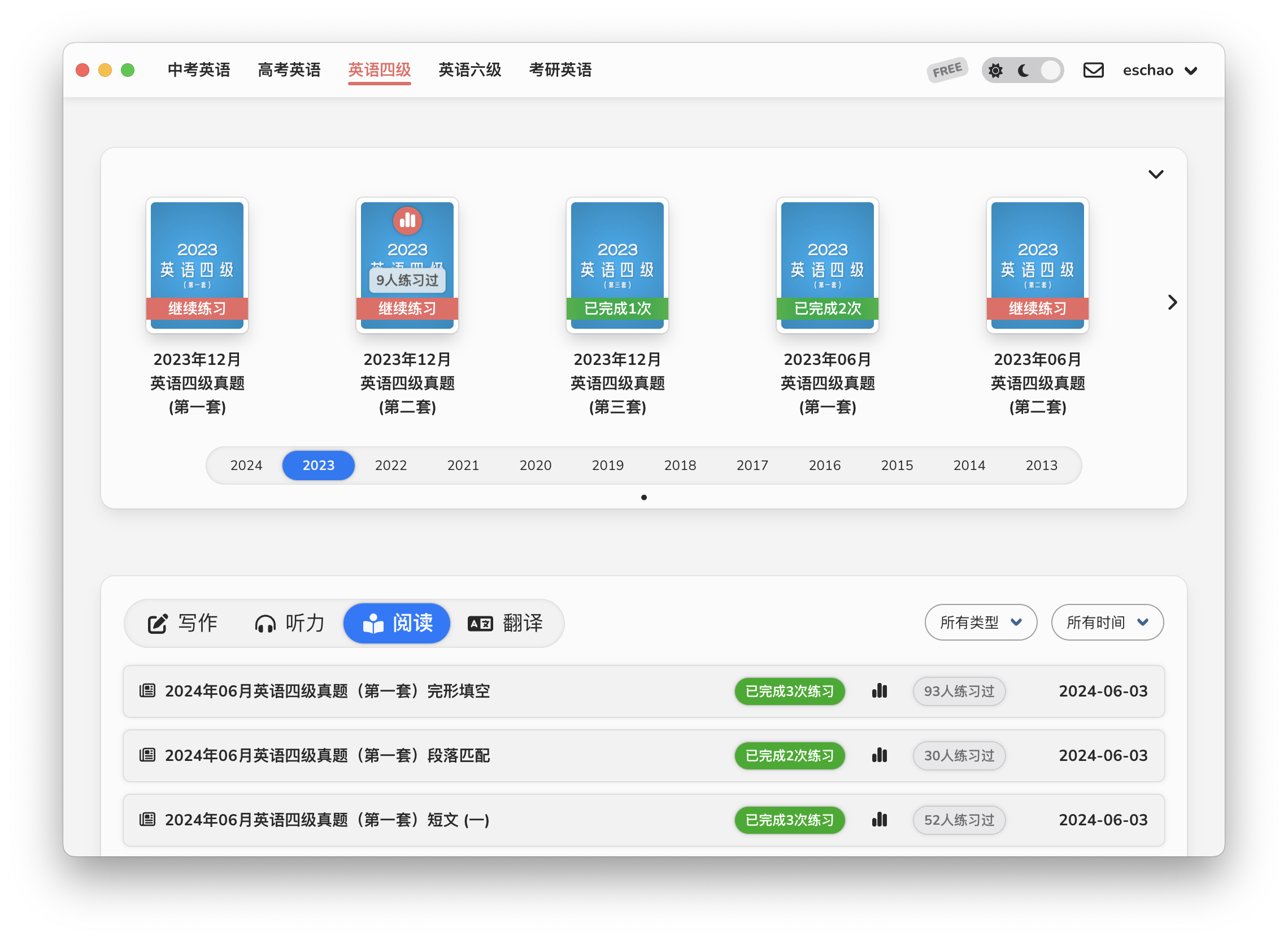
Task: Select year 2015
Action: click(897, 465)
